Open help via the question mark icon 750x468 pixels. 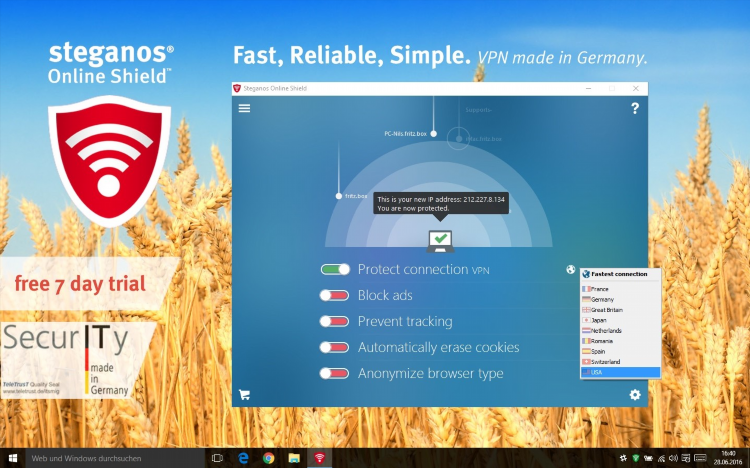pyautogui.click(x=635, y=108)
